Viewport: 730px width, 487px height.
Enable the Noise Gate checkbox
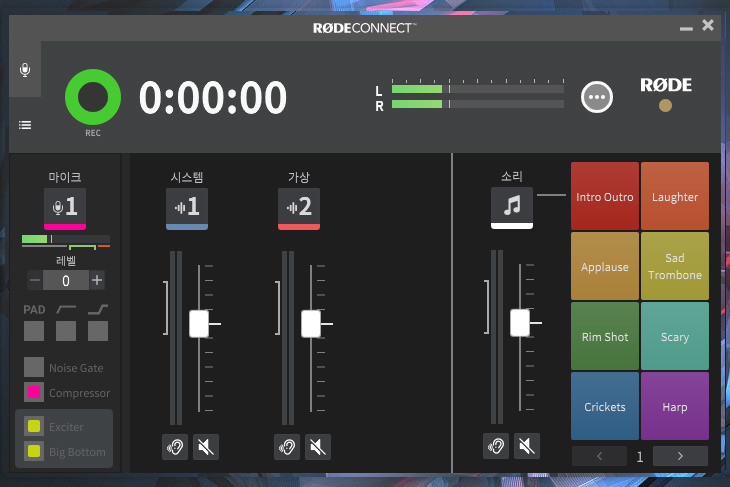(x=34, y=367)
